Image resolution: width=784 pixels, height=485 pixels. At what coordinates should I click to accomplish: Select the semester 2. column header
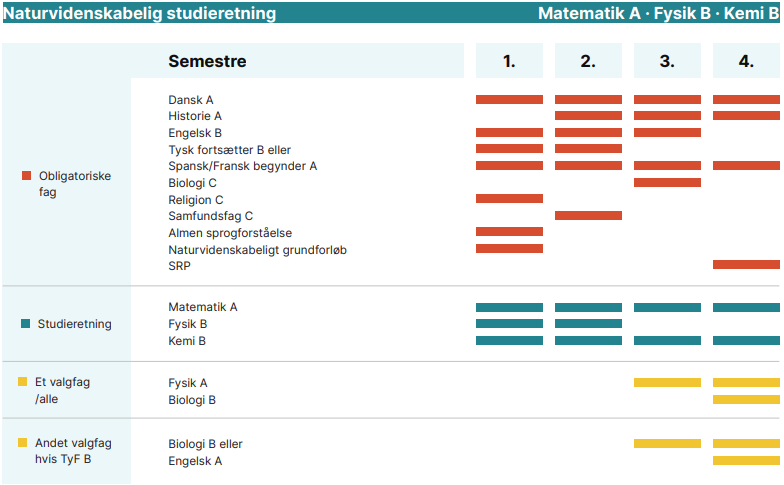(588, 60)
